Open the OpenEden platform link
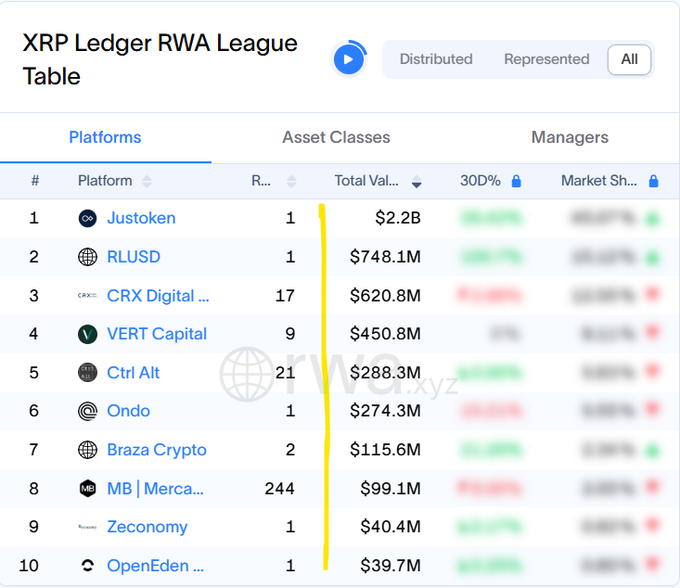The height and width of the screenshot is (588, 680). pyautogui.click(x=155, y=566)
